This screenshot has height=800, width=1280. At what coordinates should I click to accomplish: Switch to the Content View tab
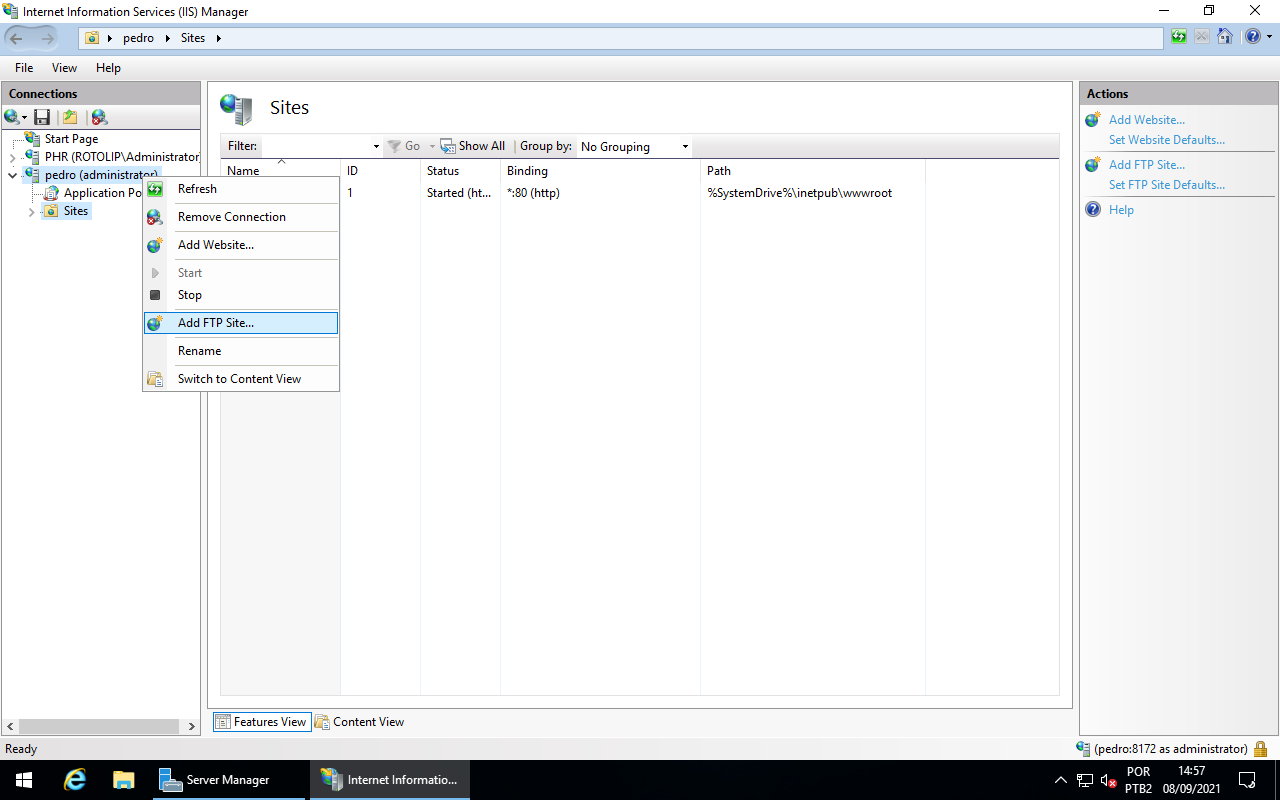click(x=360, y=722)
